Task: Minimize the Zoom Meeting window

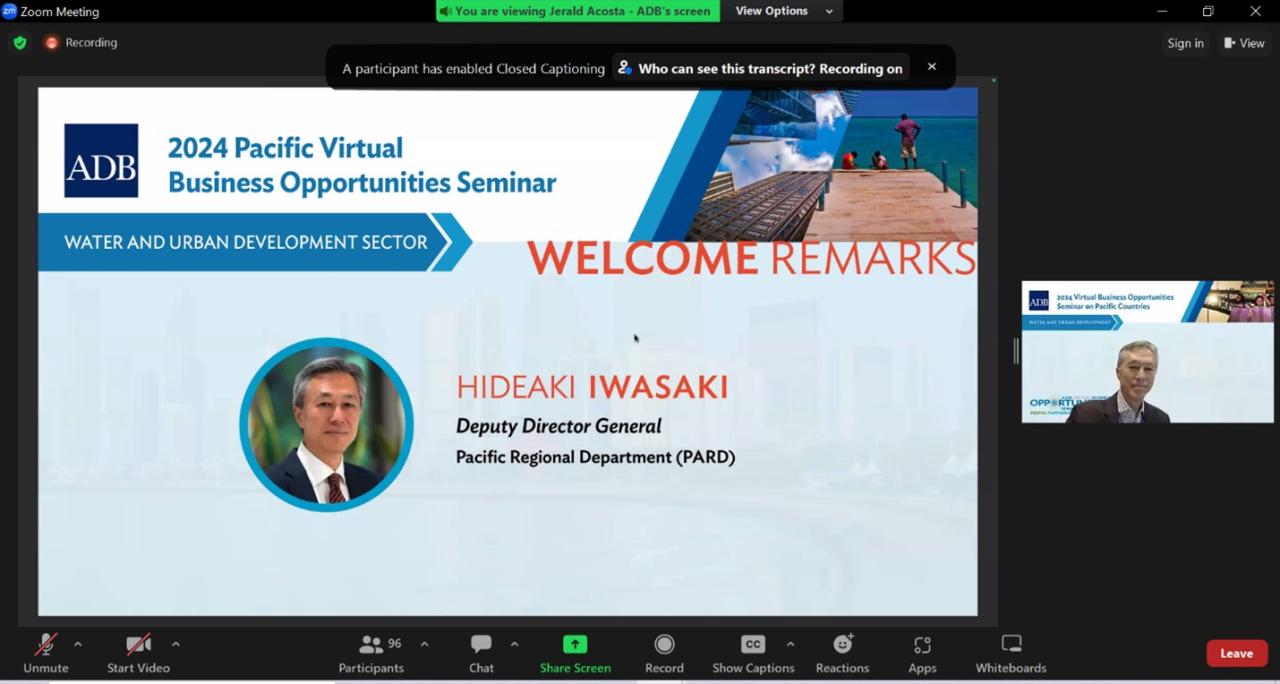Action: [x=1162, y=11]
